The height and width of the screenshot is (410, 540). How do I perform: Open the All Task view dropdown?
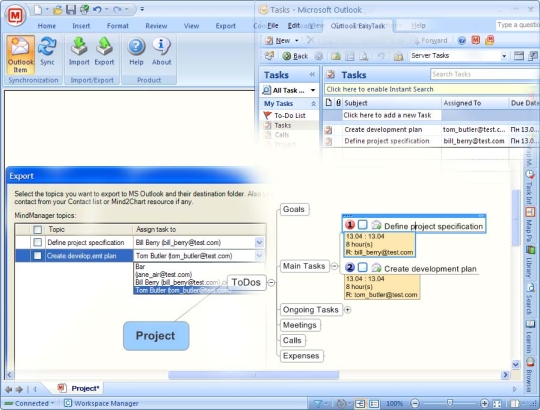(x=313, y=91)
